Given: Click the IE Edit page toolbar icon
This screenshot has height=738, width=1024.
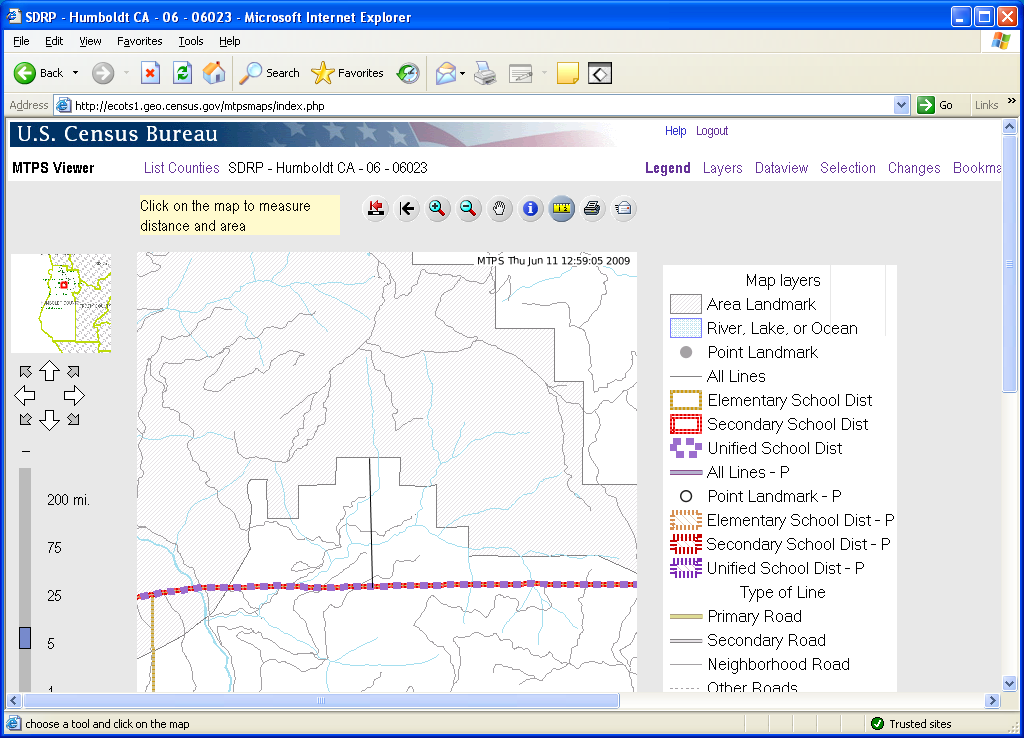Looking at the screenshot, I should pos(521,73).
